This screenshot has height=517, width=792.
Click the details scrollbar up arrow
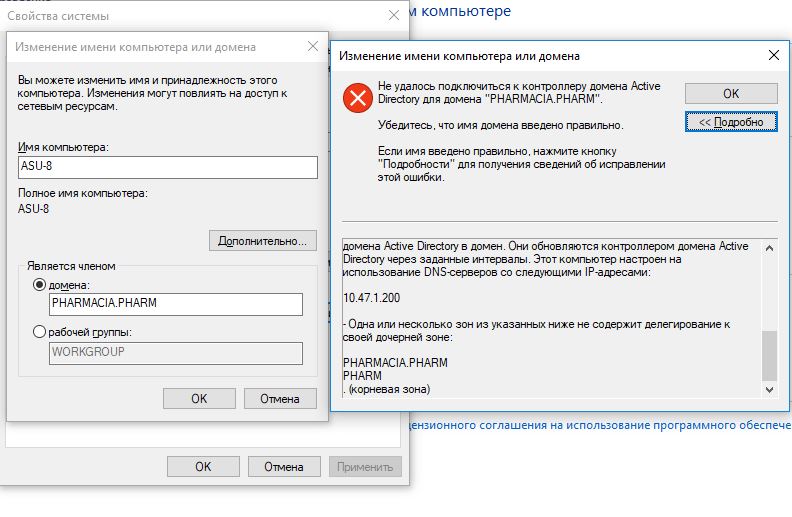click(x=769, y=248)
